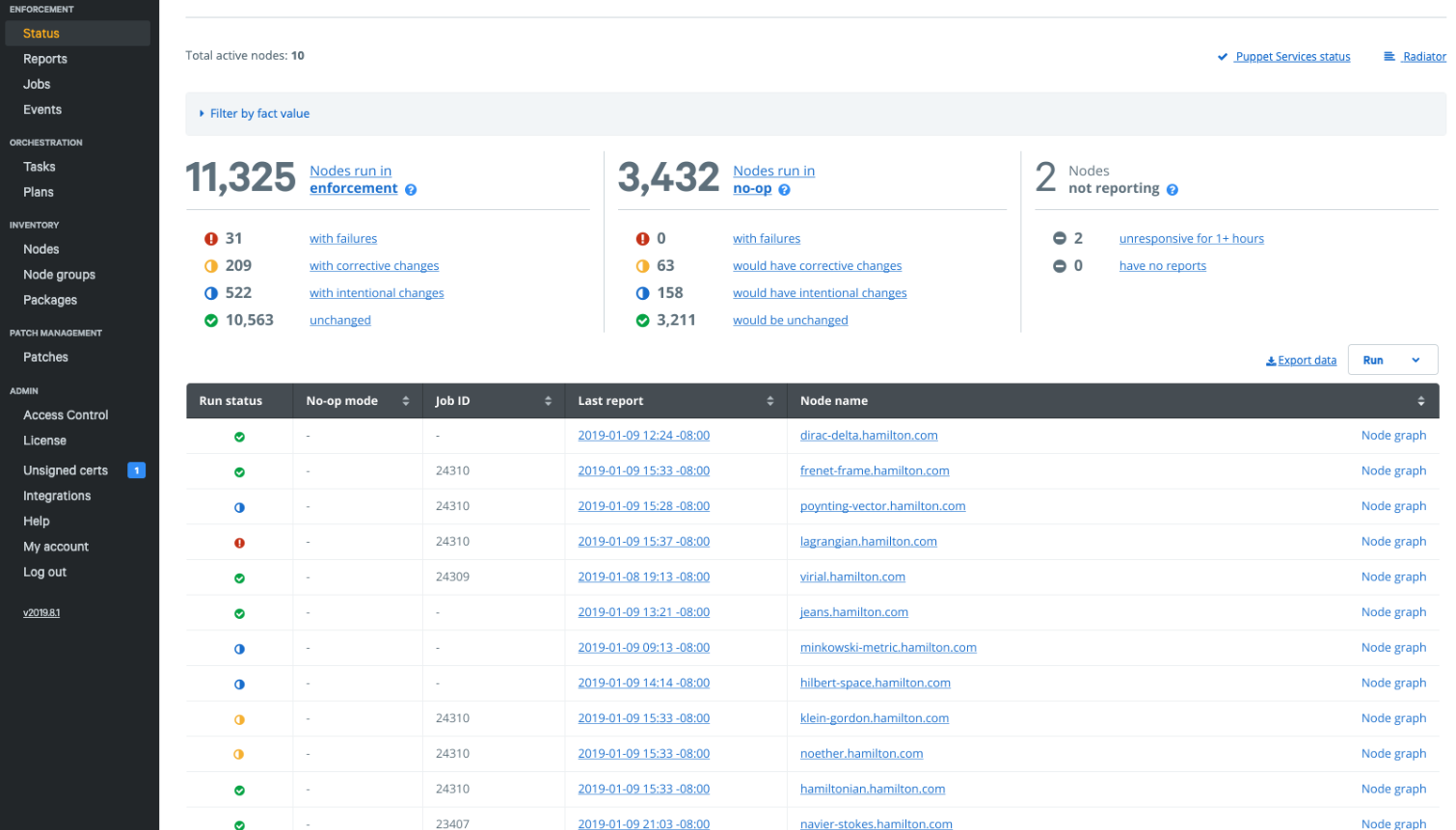Image resolution: width=1456 pixels, height=830 pixels.
Task: Click the status icon in hamiltonian row
Action: (x=239, y=790)
